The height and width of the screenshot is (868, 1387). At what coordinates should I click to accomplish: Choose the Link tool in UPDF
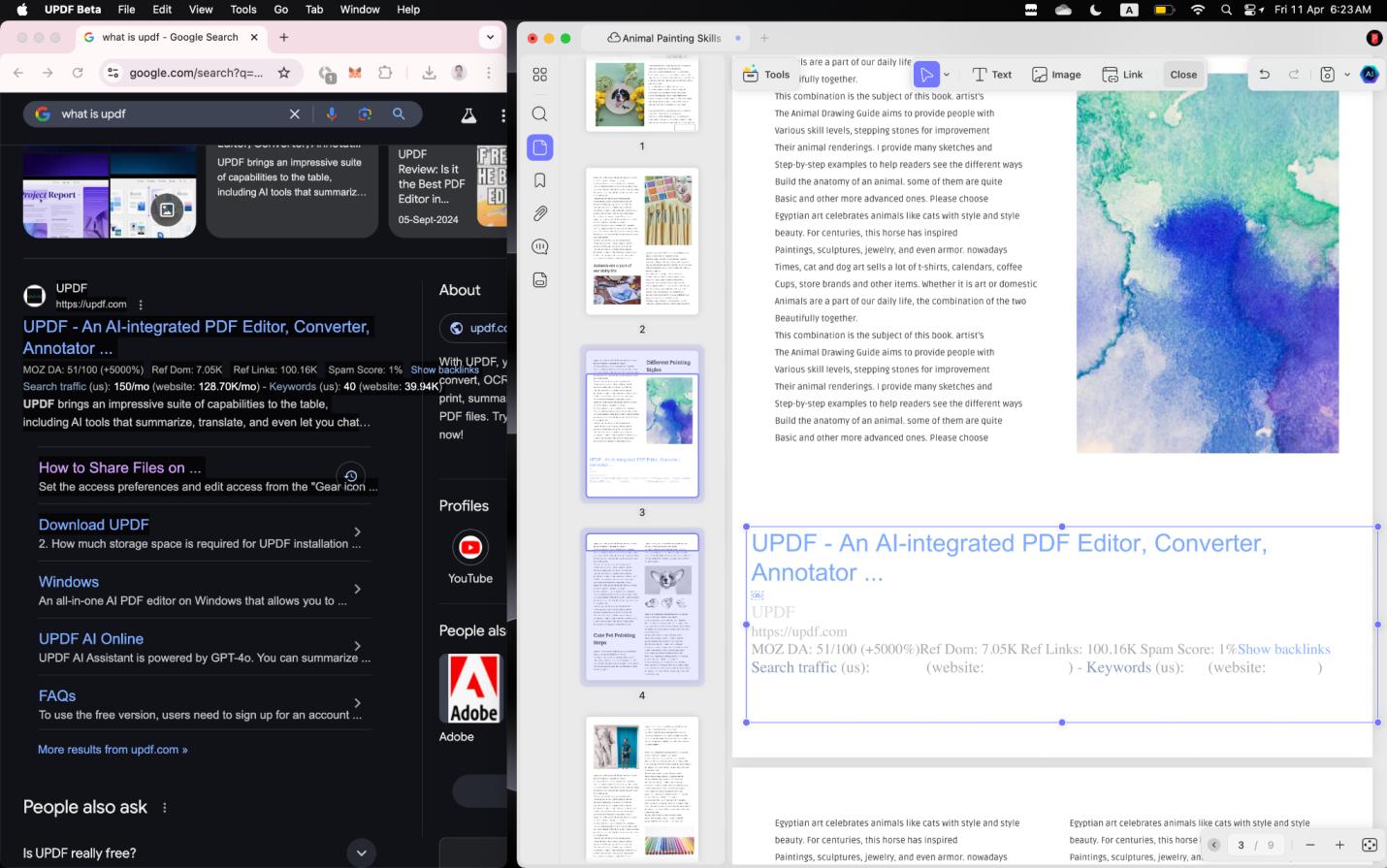coord(1123,75)
